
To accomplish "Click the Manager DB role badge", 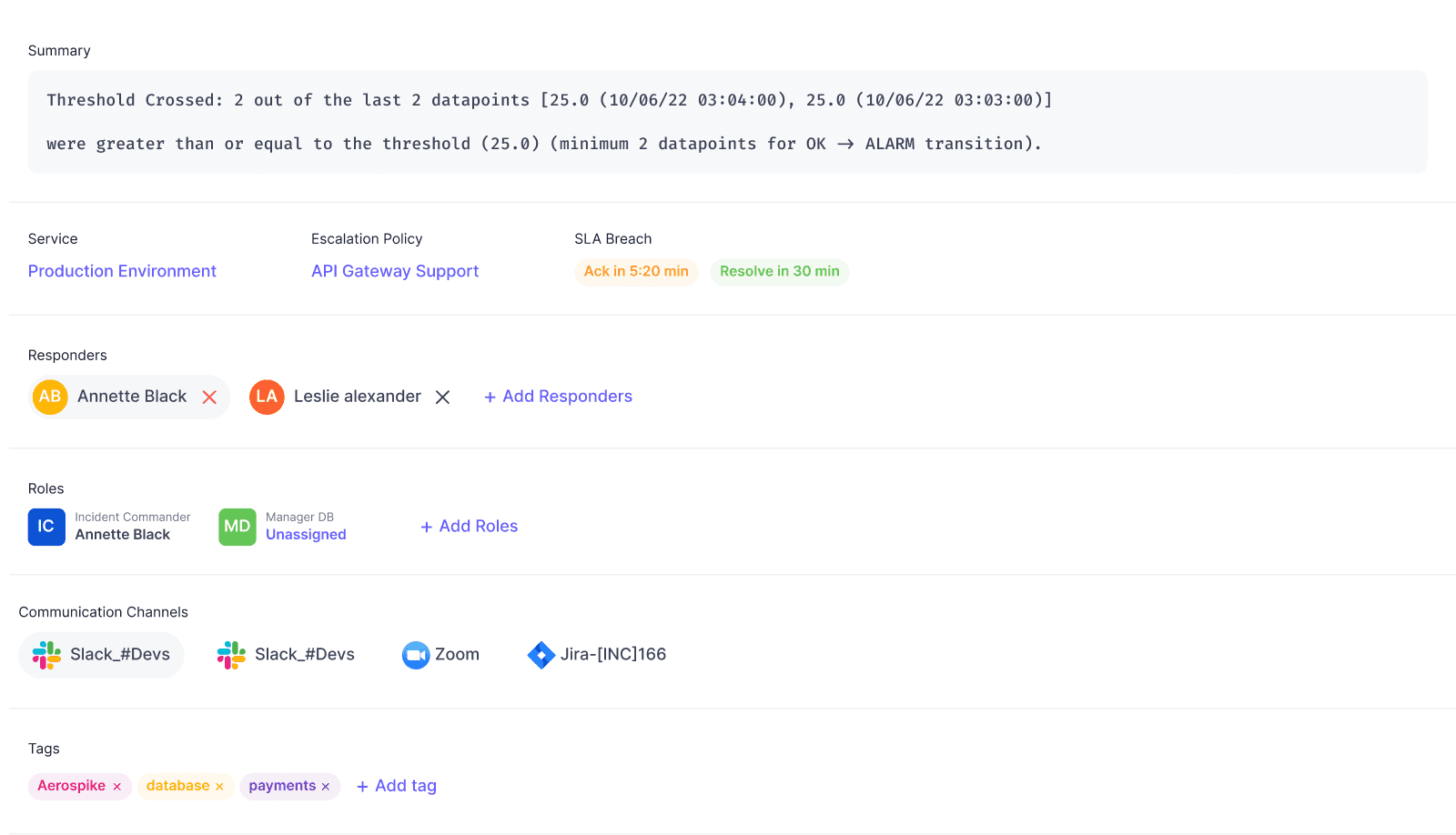I will pos(237,527).
